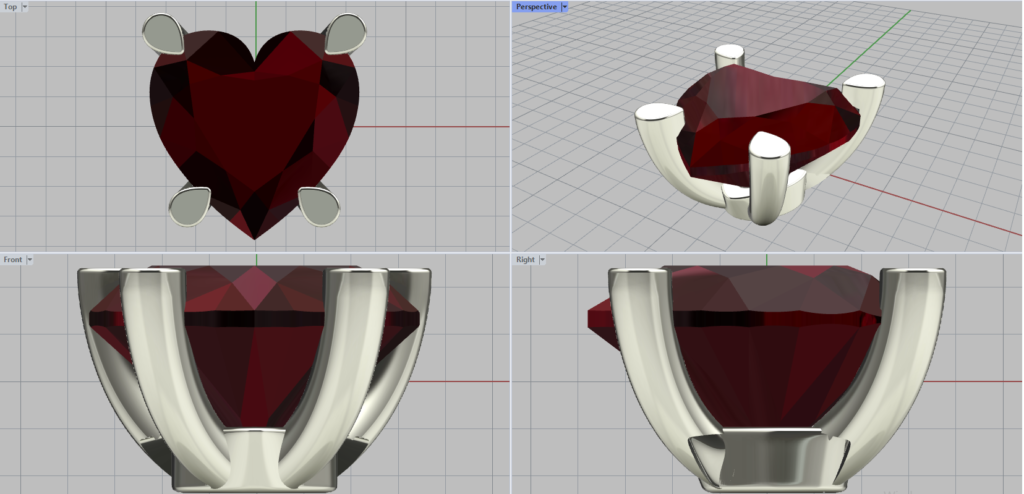Open the Top viewport dropdown arrow
1024x494 pixels.
pos(25,7)
